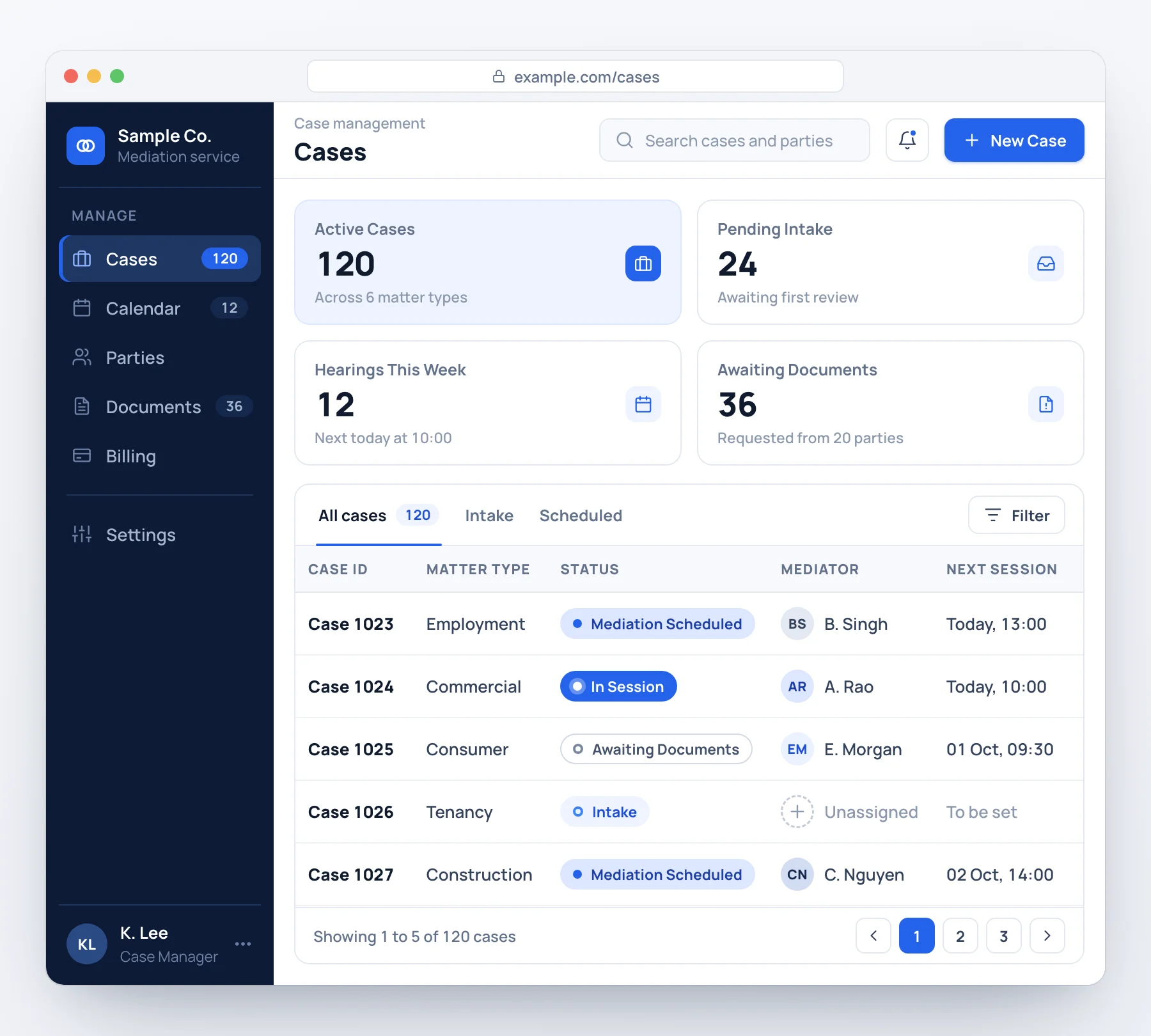
Task: Sort by the NEXT SESSION column header
Action: click(1001, 569)
